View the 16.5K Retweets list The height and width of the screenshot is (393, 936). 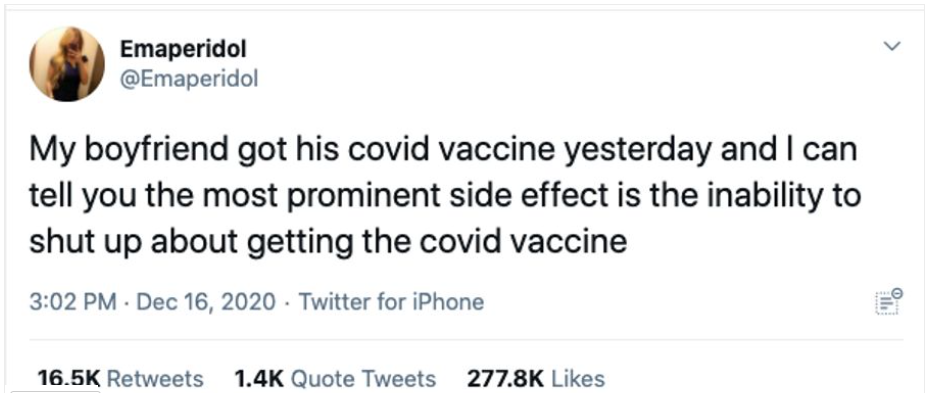(120, 378)
